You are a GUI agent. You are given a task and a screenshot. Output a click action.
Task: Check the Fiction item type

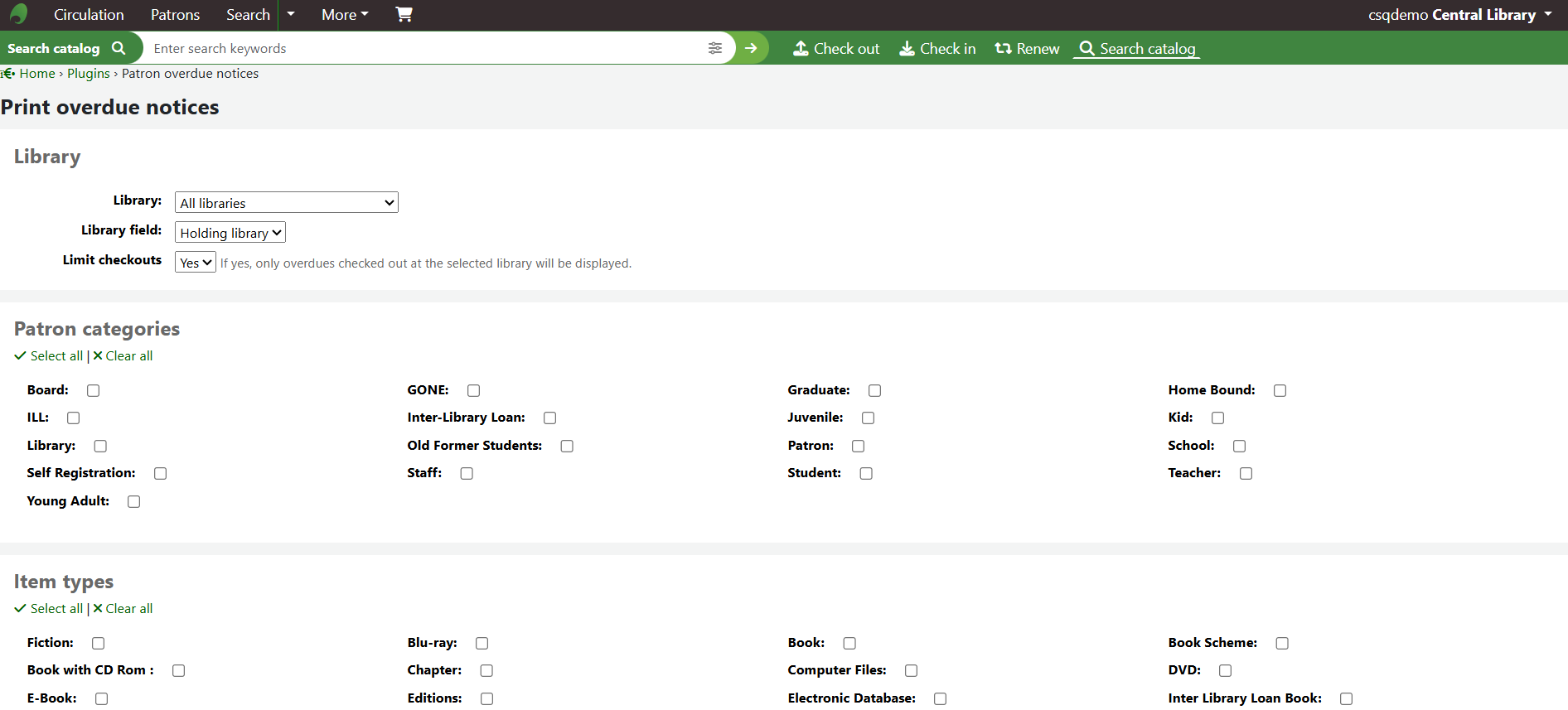99,643
